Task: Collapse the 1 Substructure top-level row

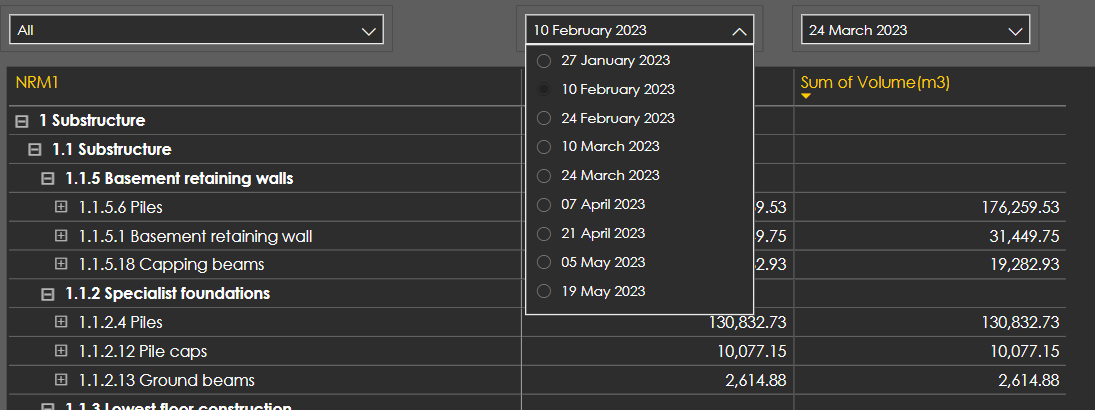Action: tap(22, 121)
